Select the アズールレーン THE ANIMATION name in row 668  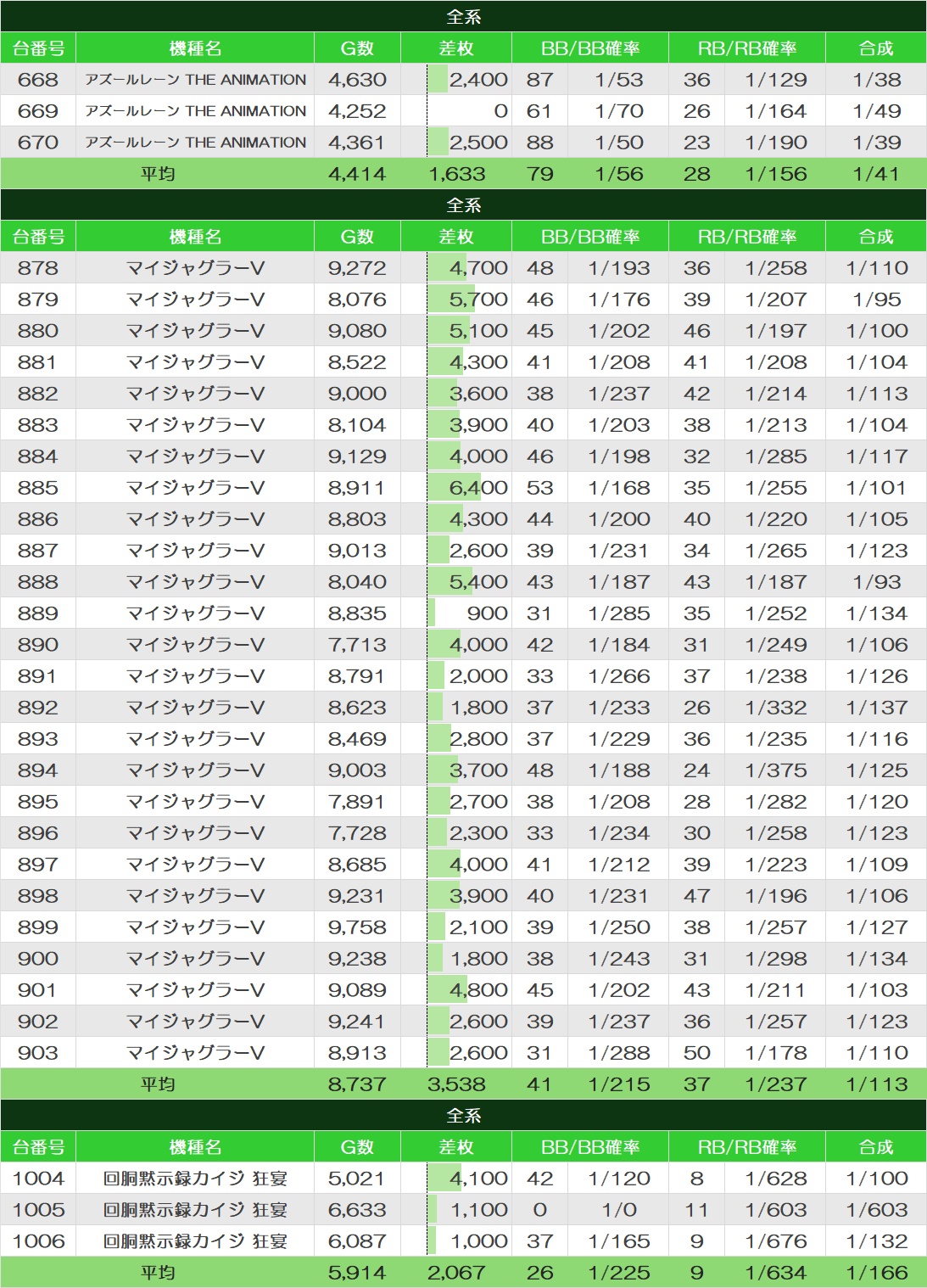(x=195, y=80)
